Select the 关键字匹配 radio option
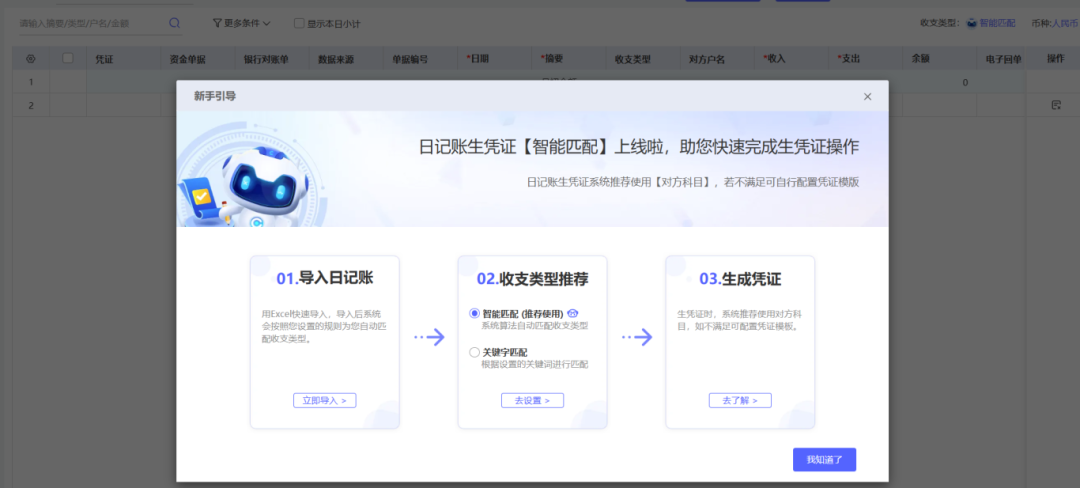 coord(474,352)
